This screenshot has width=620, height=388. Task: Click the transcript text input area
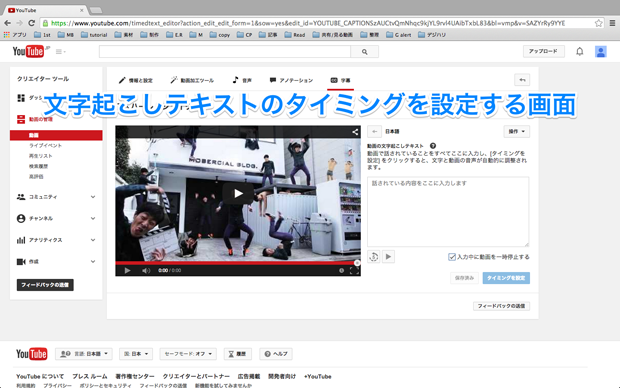448,212
